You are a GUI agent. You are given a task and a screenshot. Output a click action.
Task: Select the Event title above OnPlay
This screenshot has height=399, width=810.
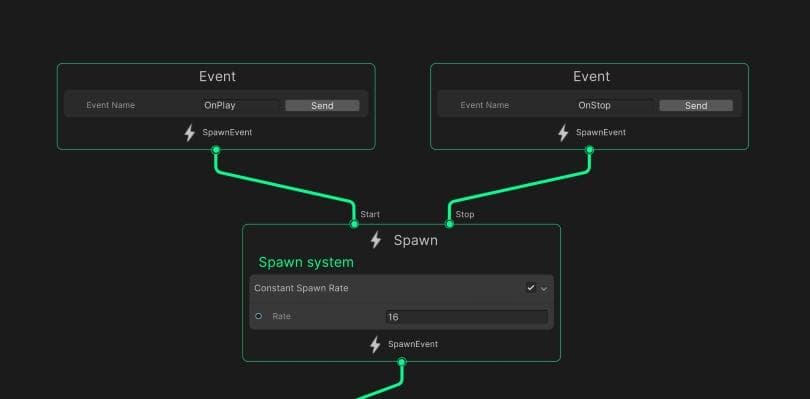click(217, 76)
